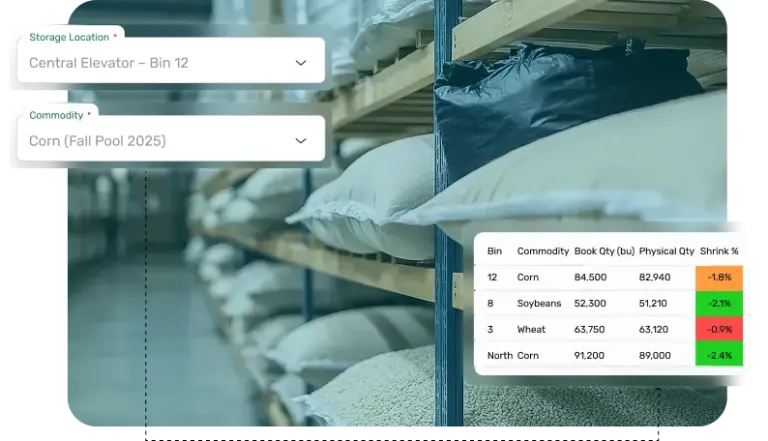Select the Storage Location field label
The width and height of the screenshot is (768, 441).
68,37
